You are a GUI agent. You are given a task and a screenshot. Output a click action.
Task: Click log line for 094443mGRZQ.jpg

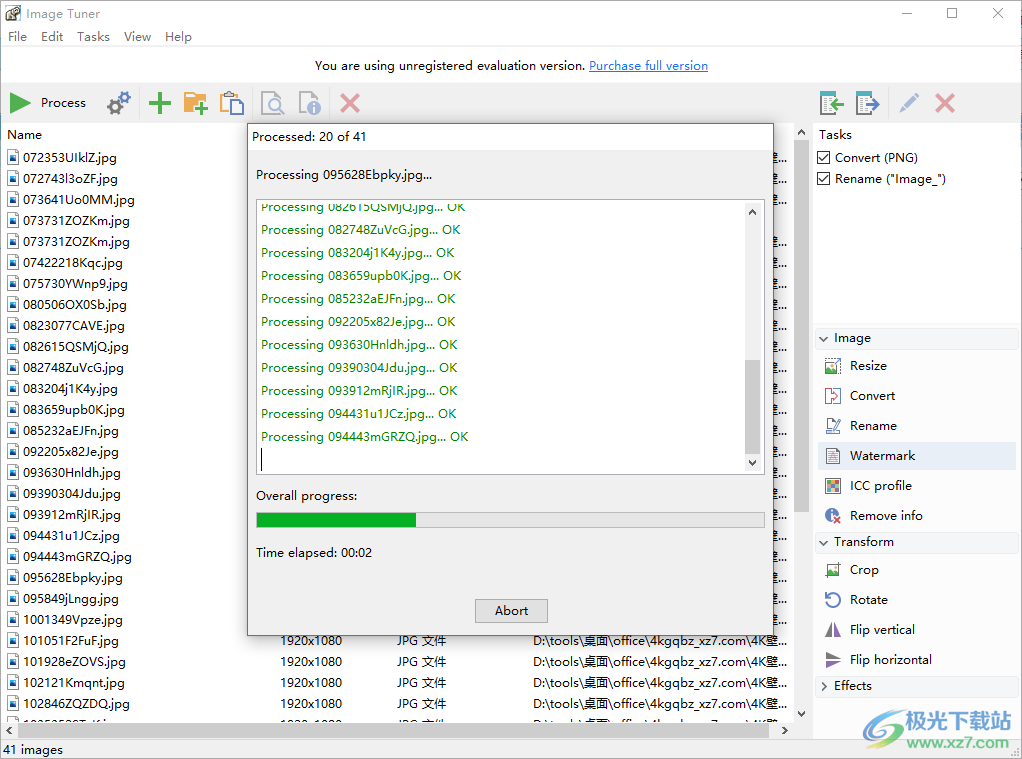(364, 438)
